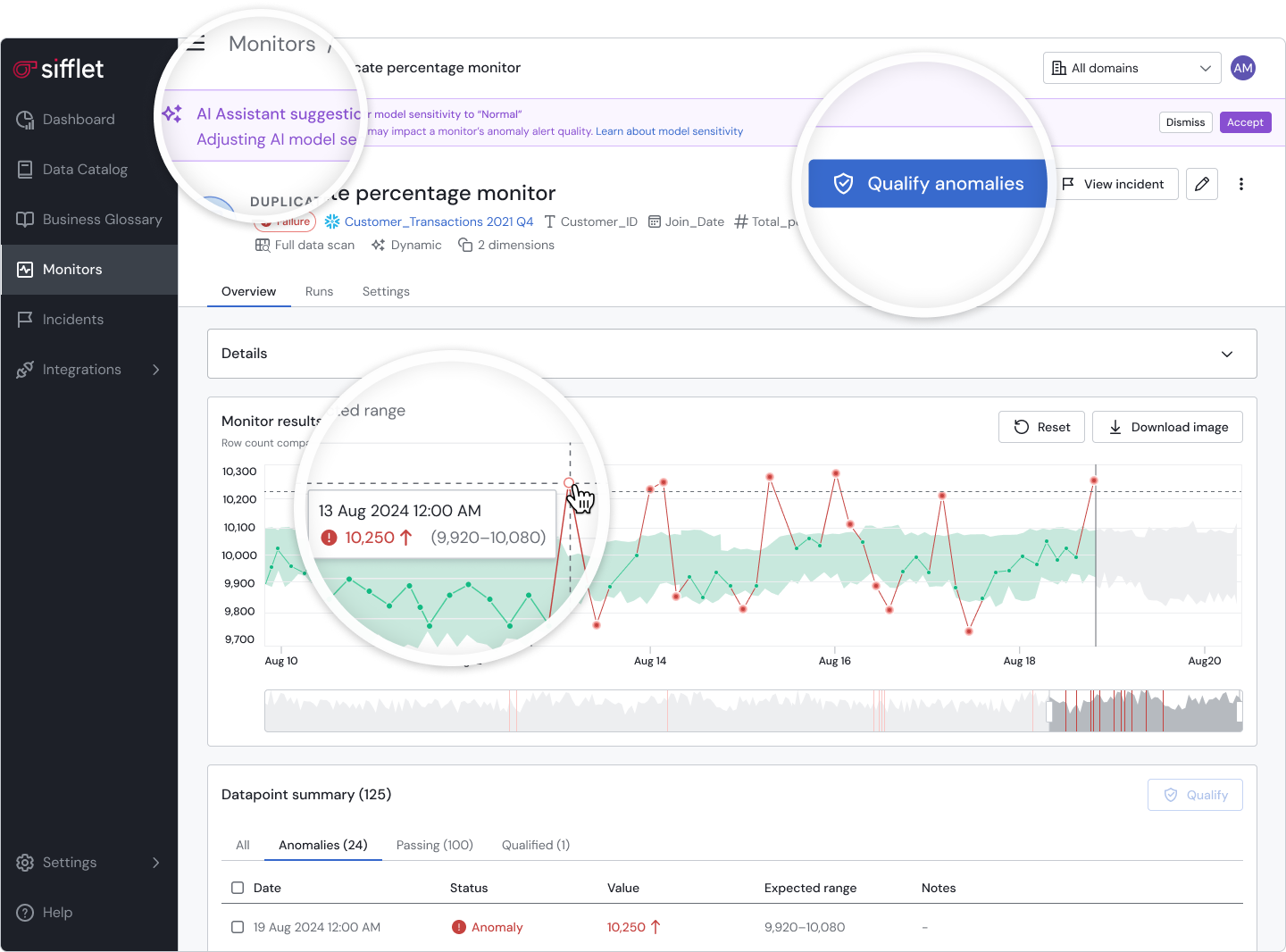Click the AM user avatar

click(1243, 68)
